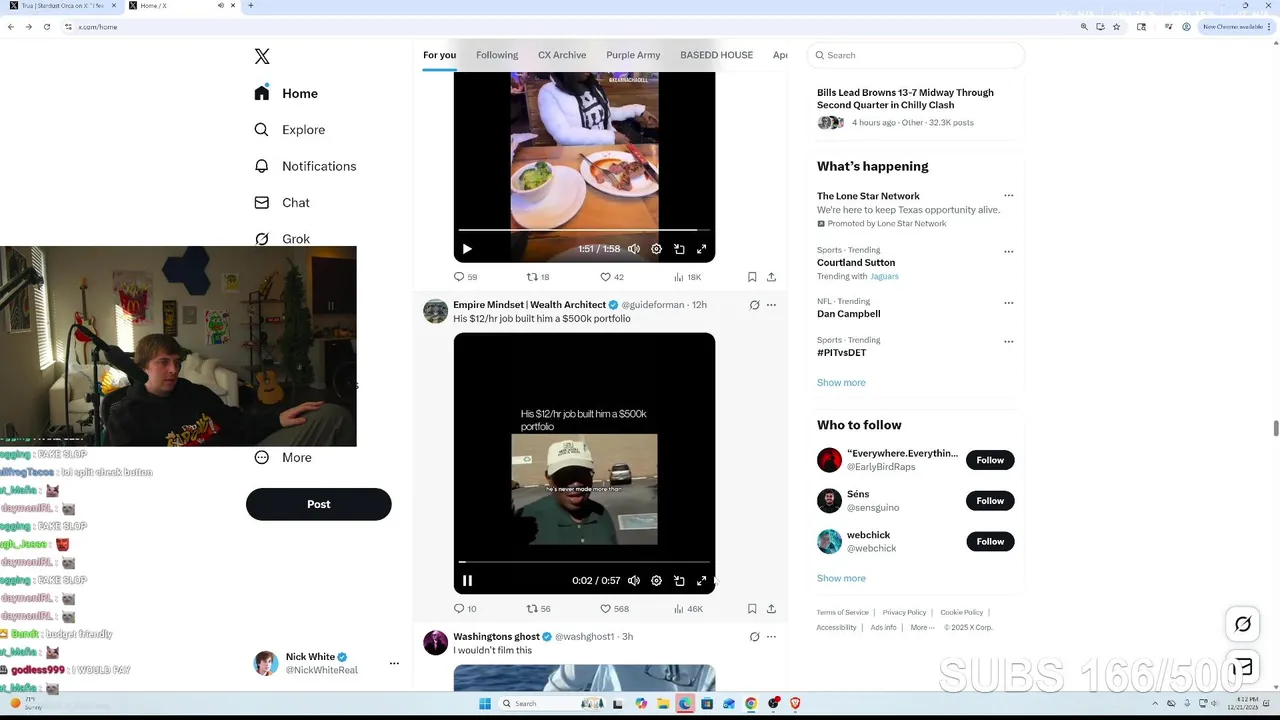View analytics showing 46K views
Viewport: 1280px width, 720px height.
click(x=688, y=609)
